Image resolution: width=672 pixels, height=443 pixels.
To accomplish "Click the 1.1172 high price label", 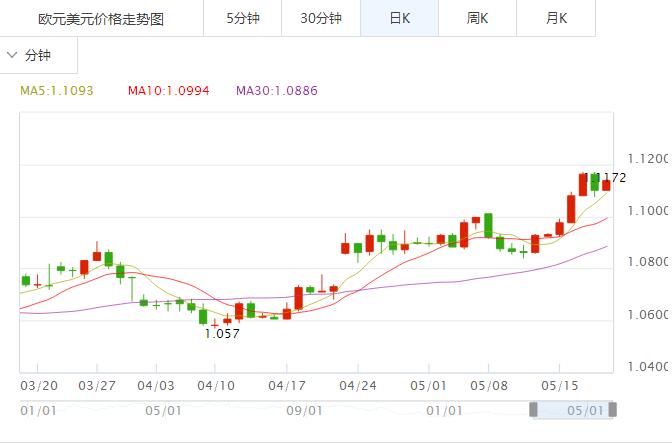I will [x=605, y=177].
